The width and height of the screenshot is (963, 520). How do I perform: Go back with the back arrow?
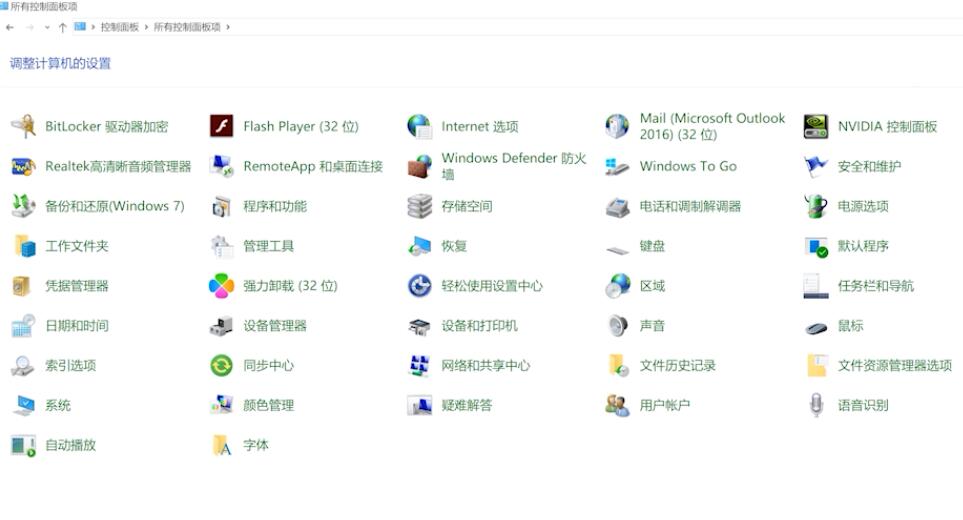pyautogui.click(x=9, y=27)
